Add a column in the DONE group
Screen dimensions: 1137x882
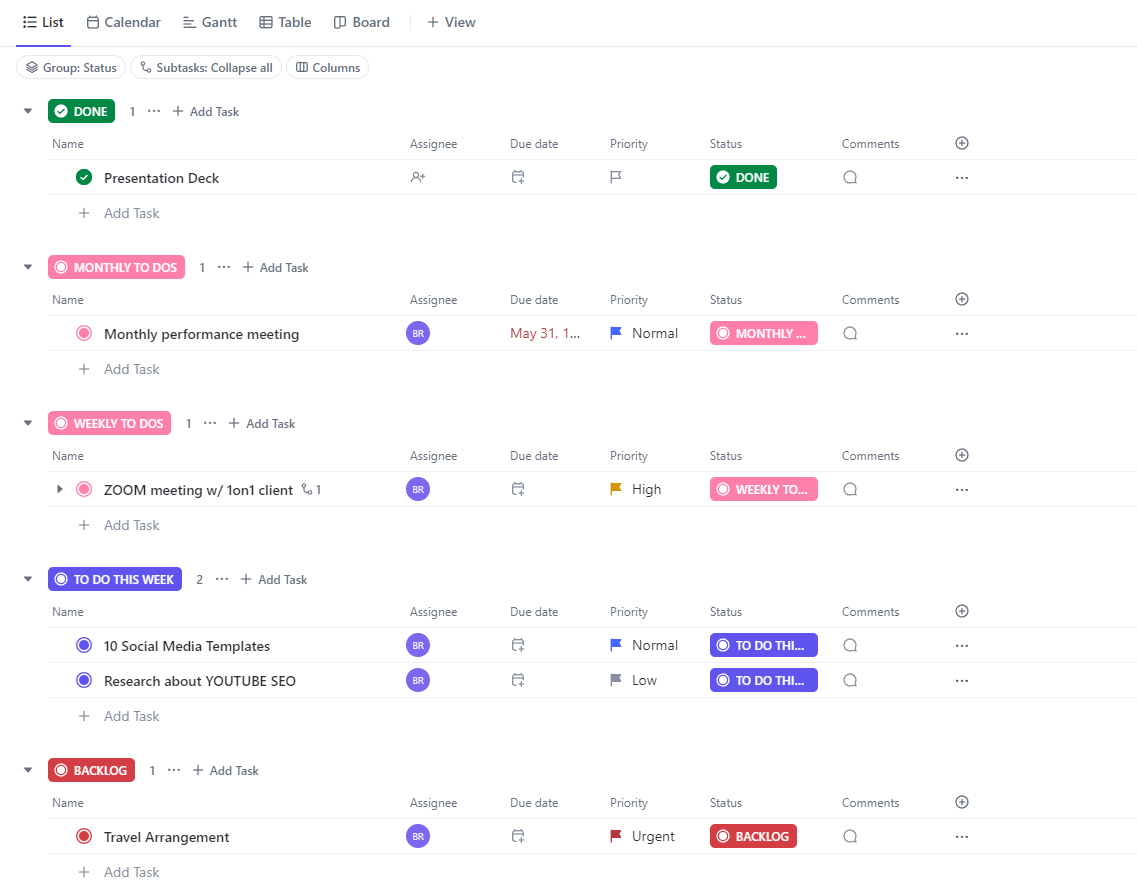962,143
